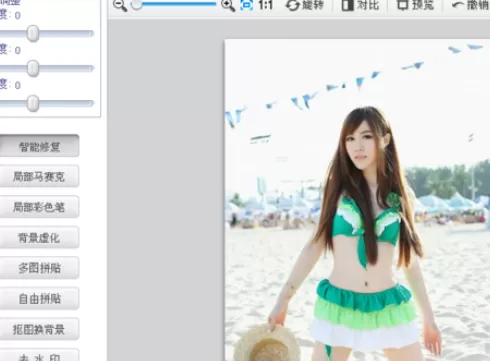The height and width of the screenshot is (361, 490).
Task: Click the 对比 compare button
Action: click(360, 5)
